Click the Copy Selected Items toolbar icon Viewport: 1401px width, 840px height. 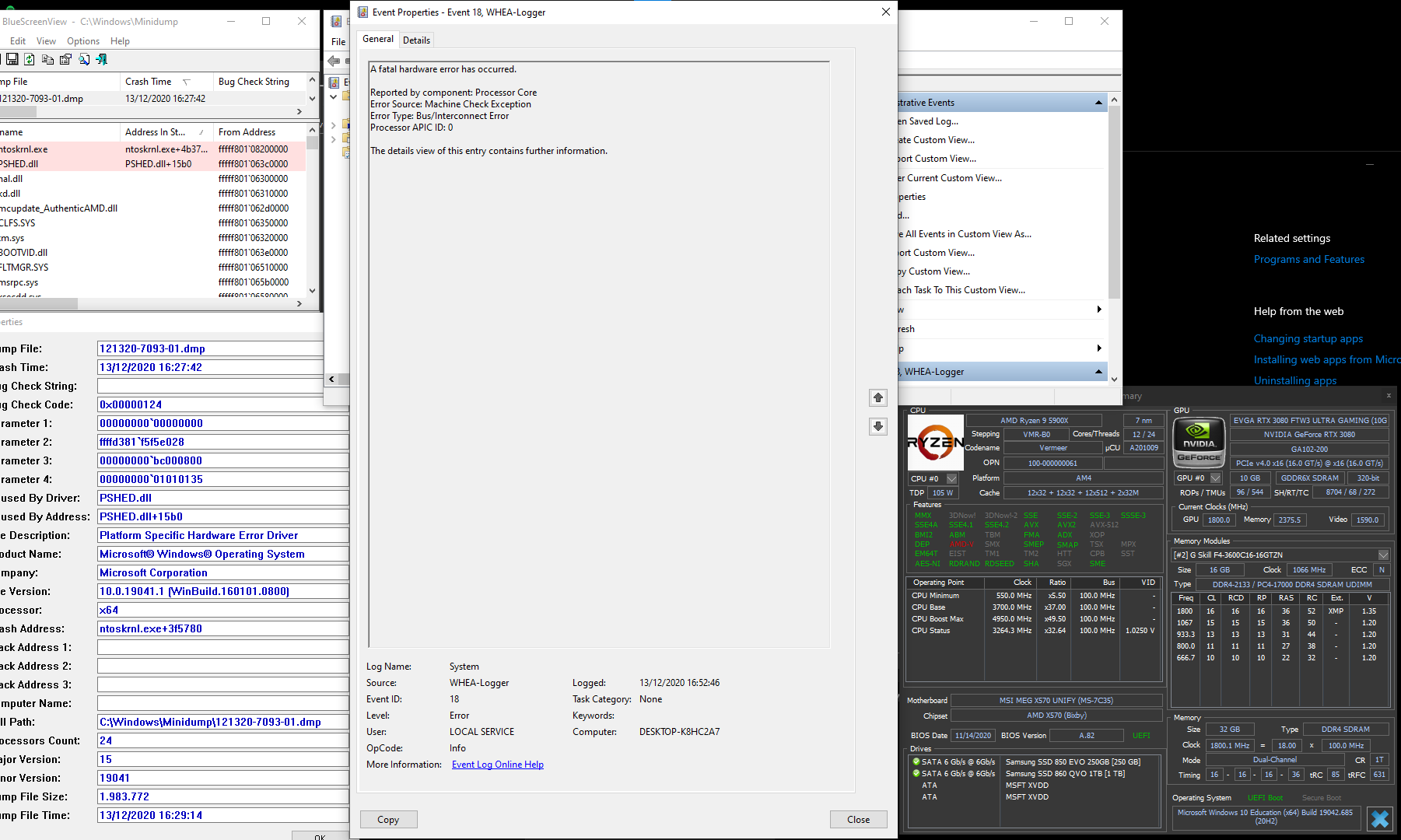point(47,59)
